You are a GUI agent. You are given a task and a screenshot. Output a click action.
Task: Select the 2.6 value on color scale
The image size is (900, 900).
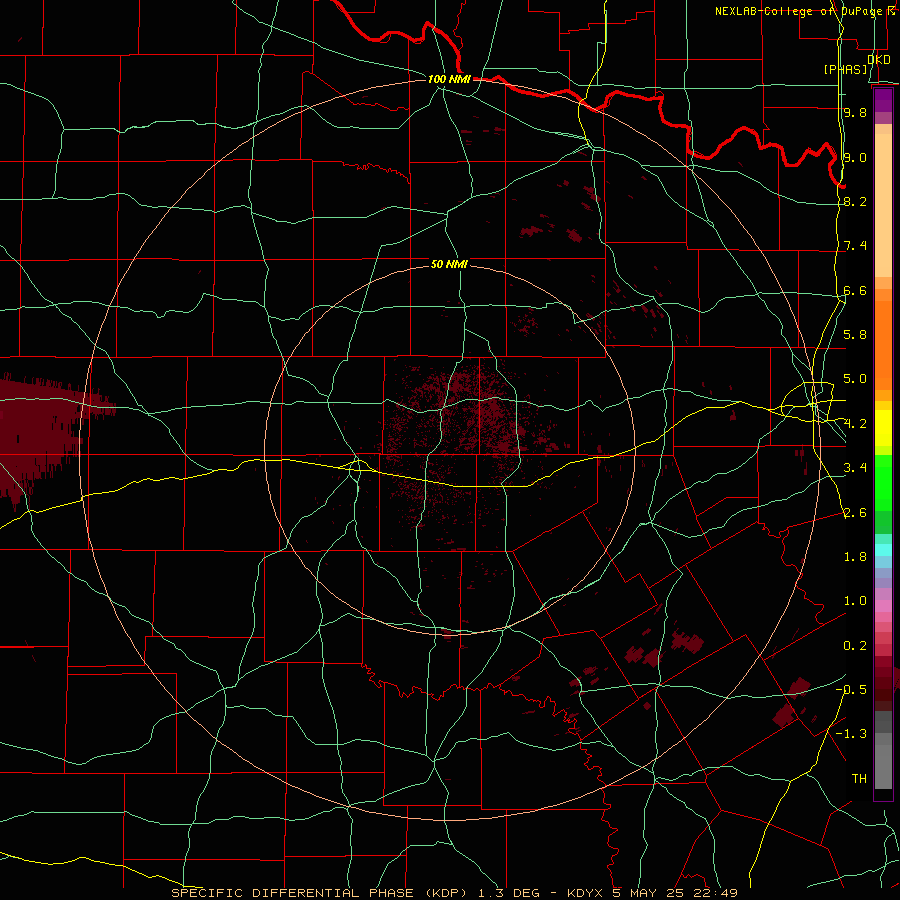point(855,513)
